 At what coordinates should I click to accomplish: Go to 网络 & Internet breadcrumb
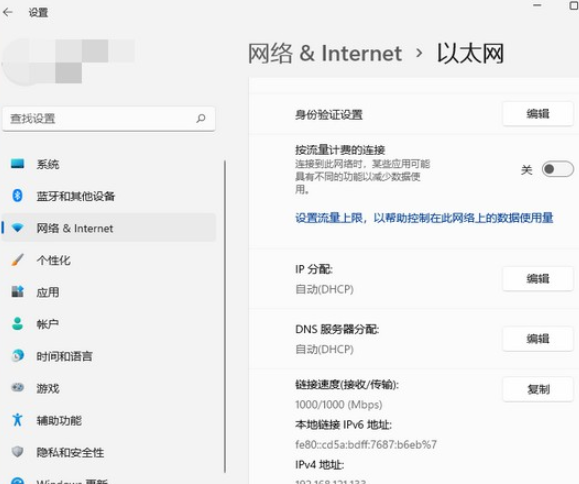click(325, 54)
